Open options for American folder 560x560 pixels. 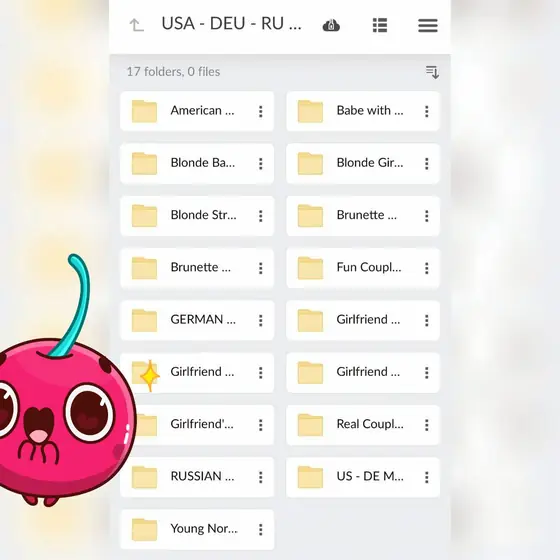[261, 111]
